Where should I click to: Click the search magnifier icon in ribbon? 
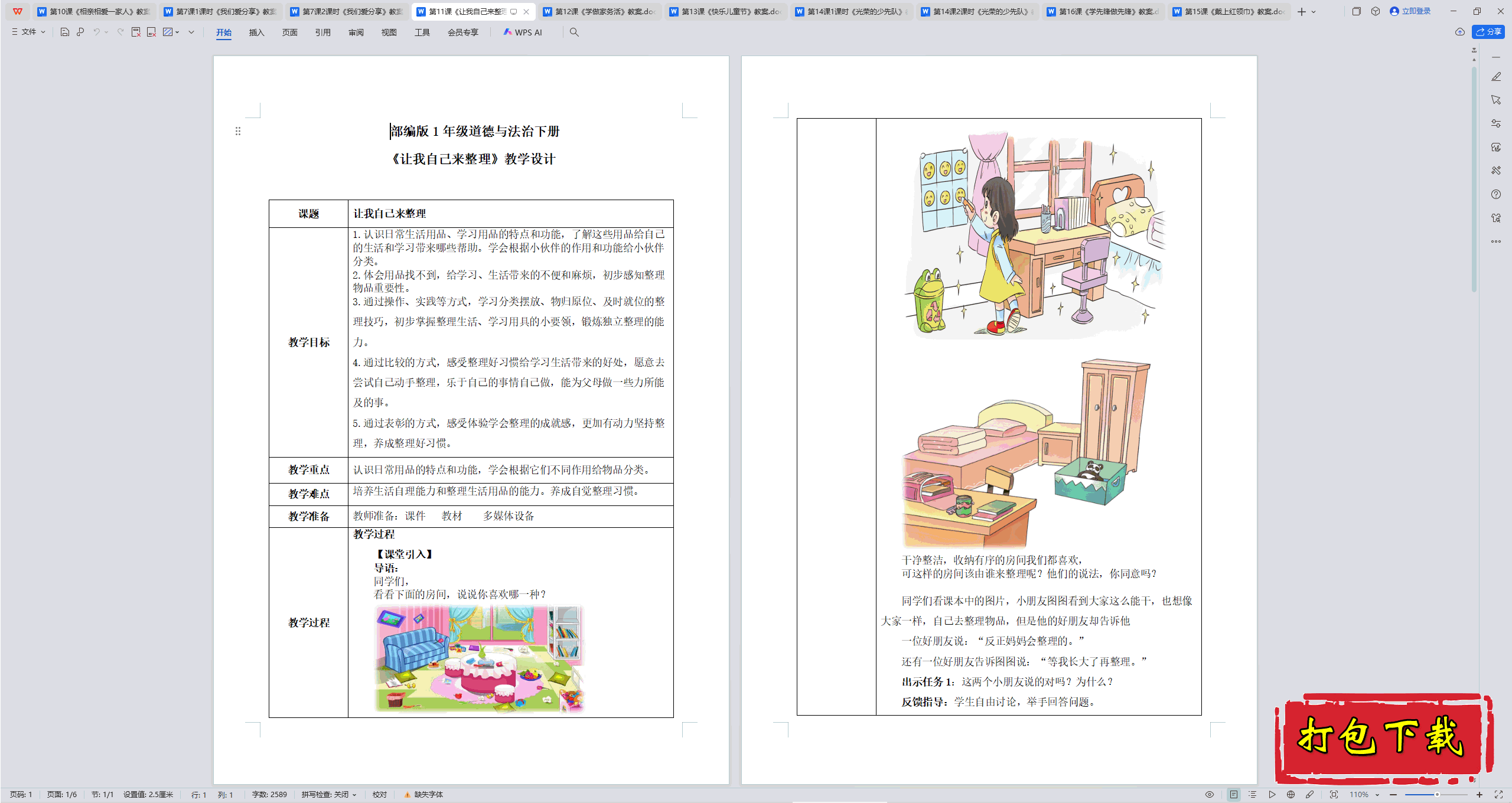574,32
